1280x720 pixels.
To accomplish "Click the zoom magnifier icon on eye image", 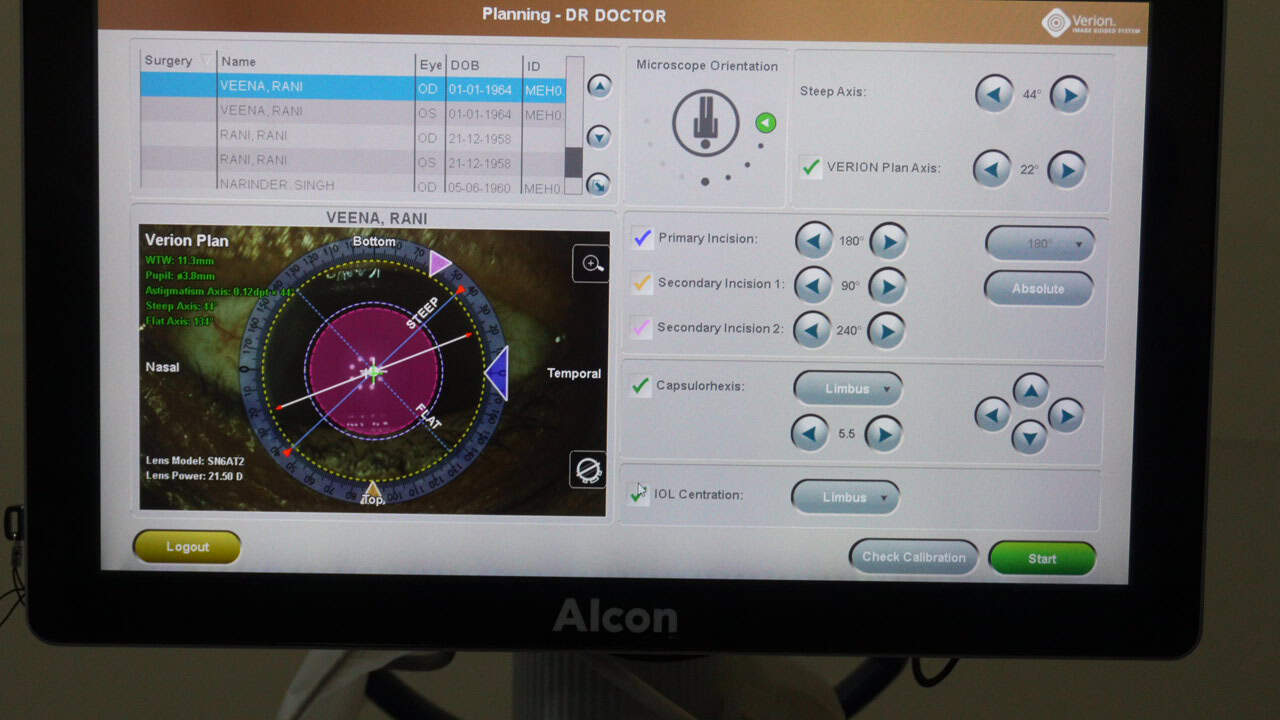I will click(x=591, y=264).
